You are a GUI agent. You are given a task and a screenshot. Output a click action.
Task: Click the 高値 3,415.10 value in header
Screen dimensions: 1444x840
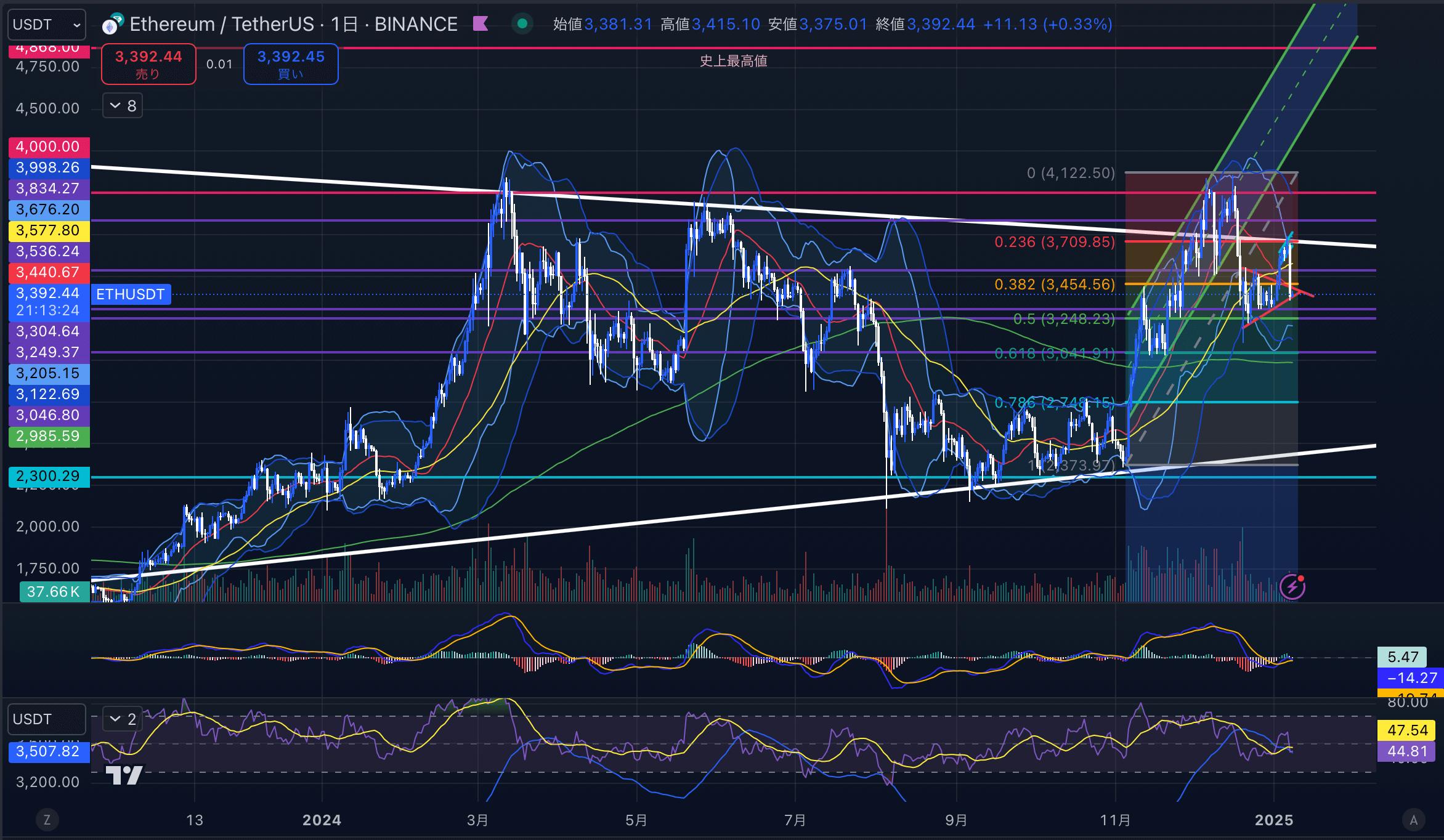tap(726, 24)
